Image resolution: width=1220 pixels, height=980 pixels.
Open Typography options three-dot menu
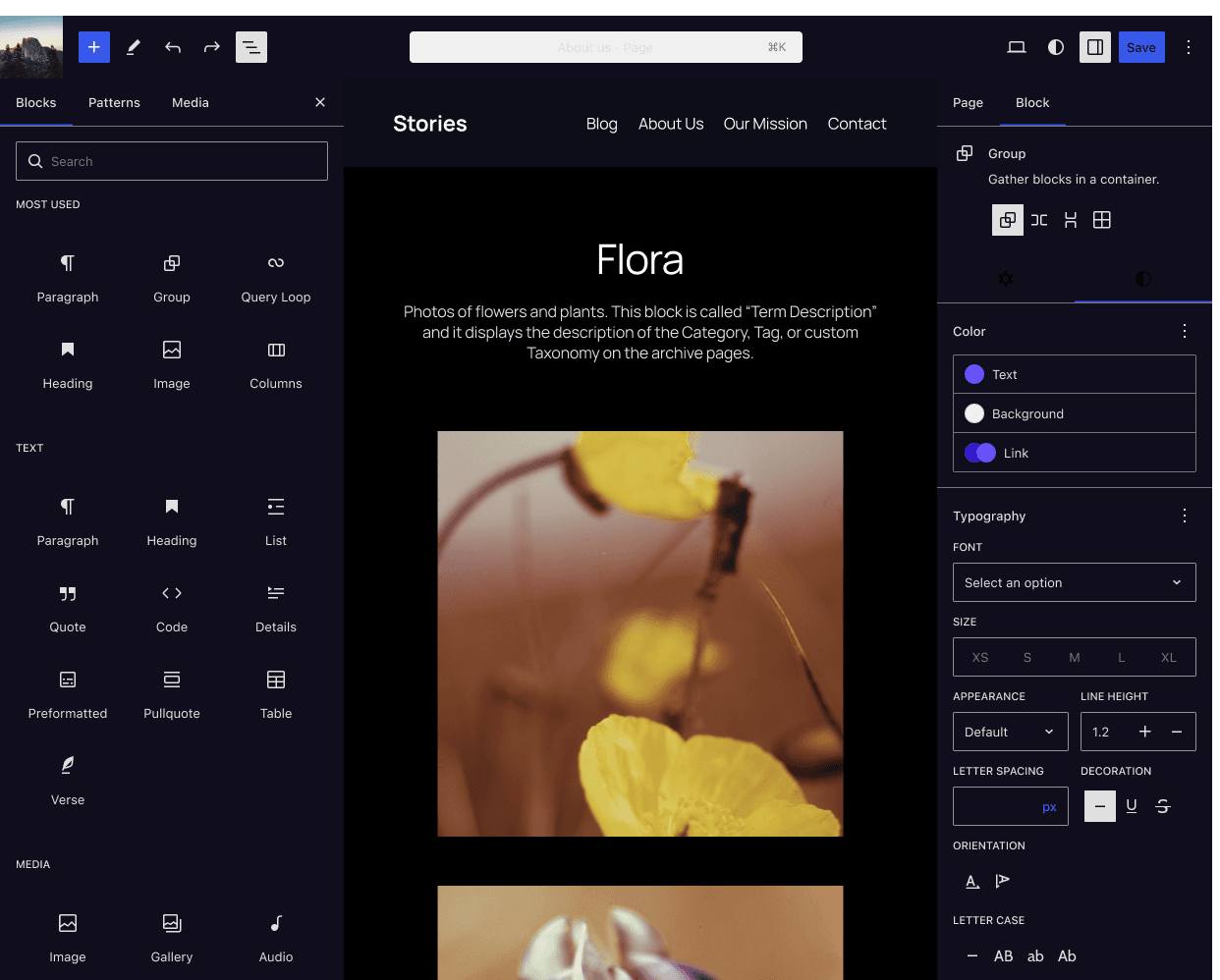tap(1185, 516)
